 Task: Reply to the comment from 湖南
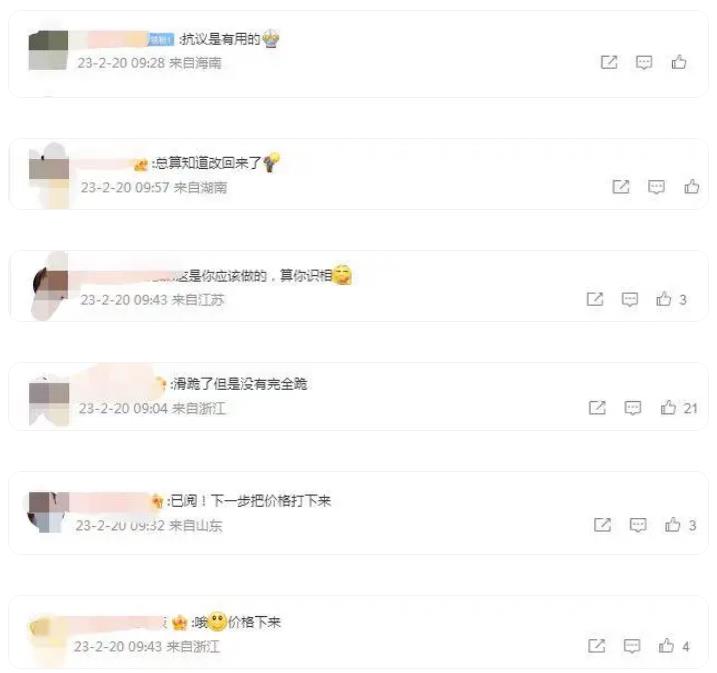click(x=656, y=187)
